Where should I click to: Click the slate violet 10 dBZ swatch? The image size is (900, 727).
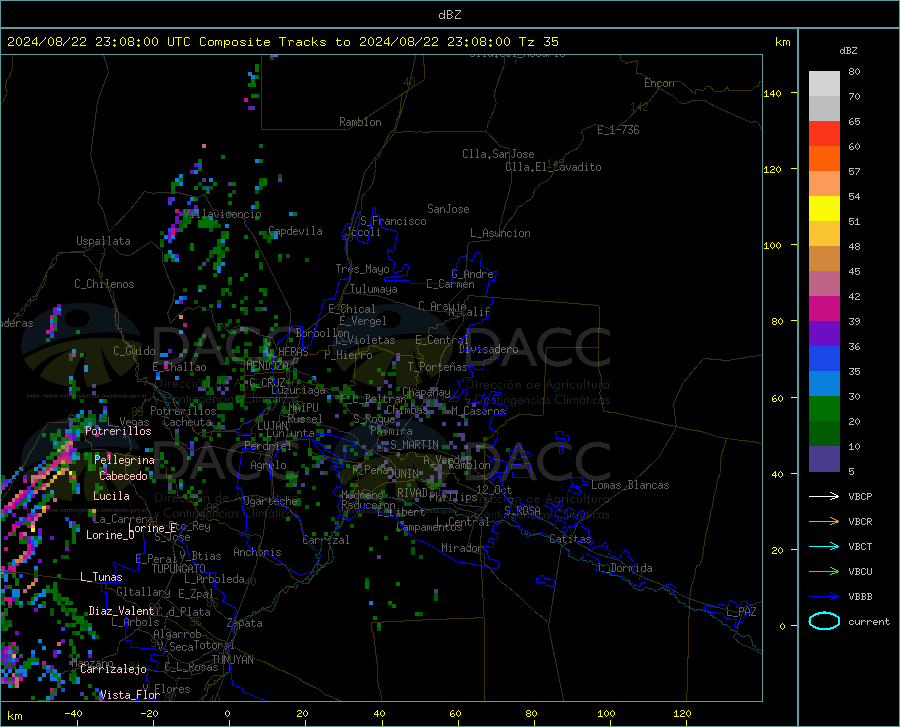click(824, 458)
